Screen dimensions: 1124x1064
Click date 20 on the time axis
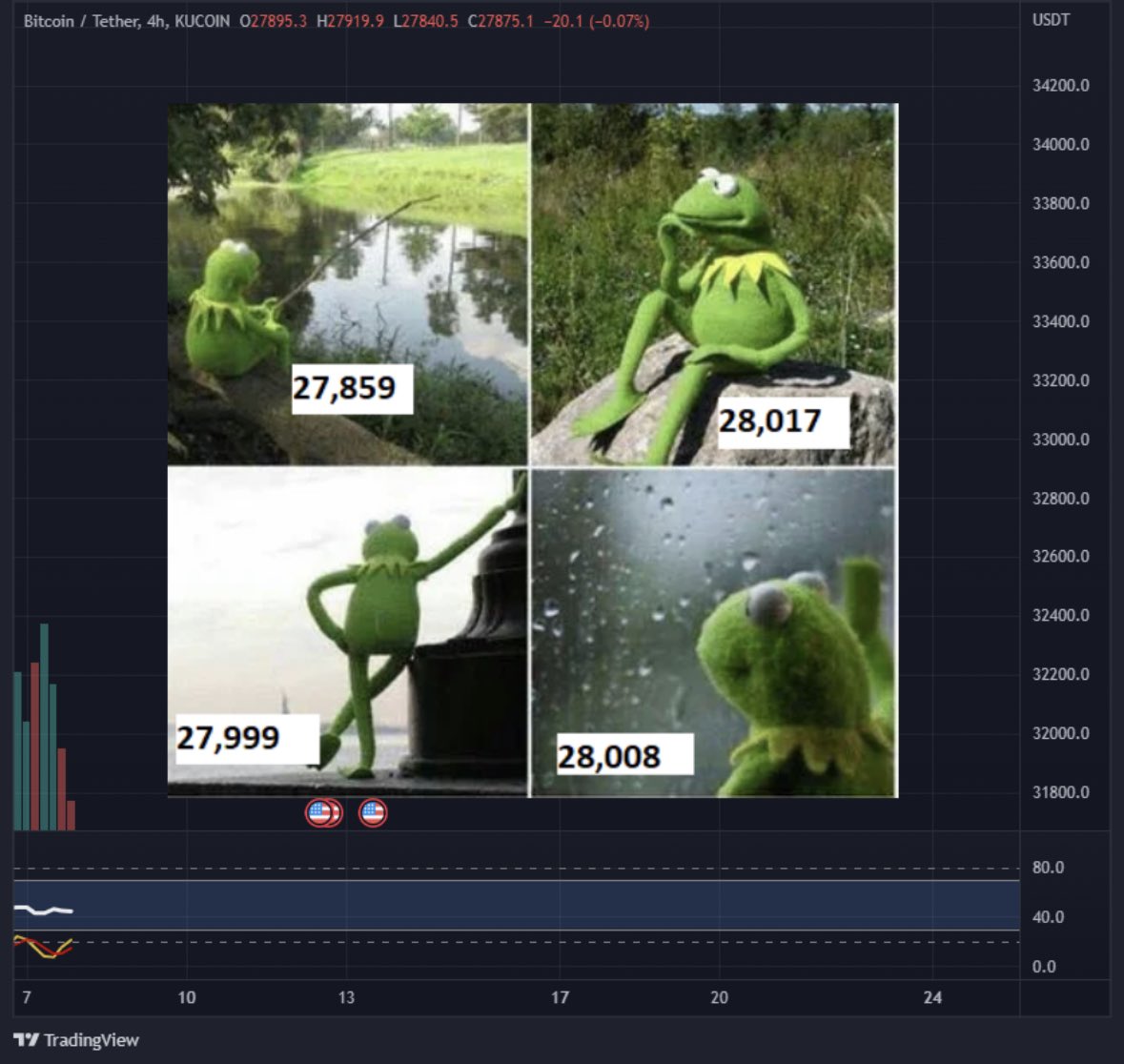pos(719,997)
